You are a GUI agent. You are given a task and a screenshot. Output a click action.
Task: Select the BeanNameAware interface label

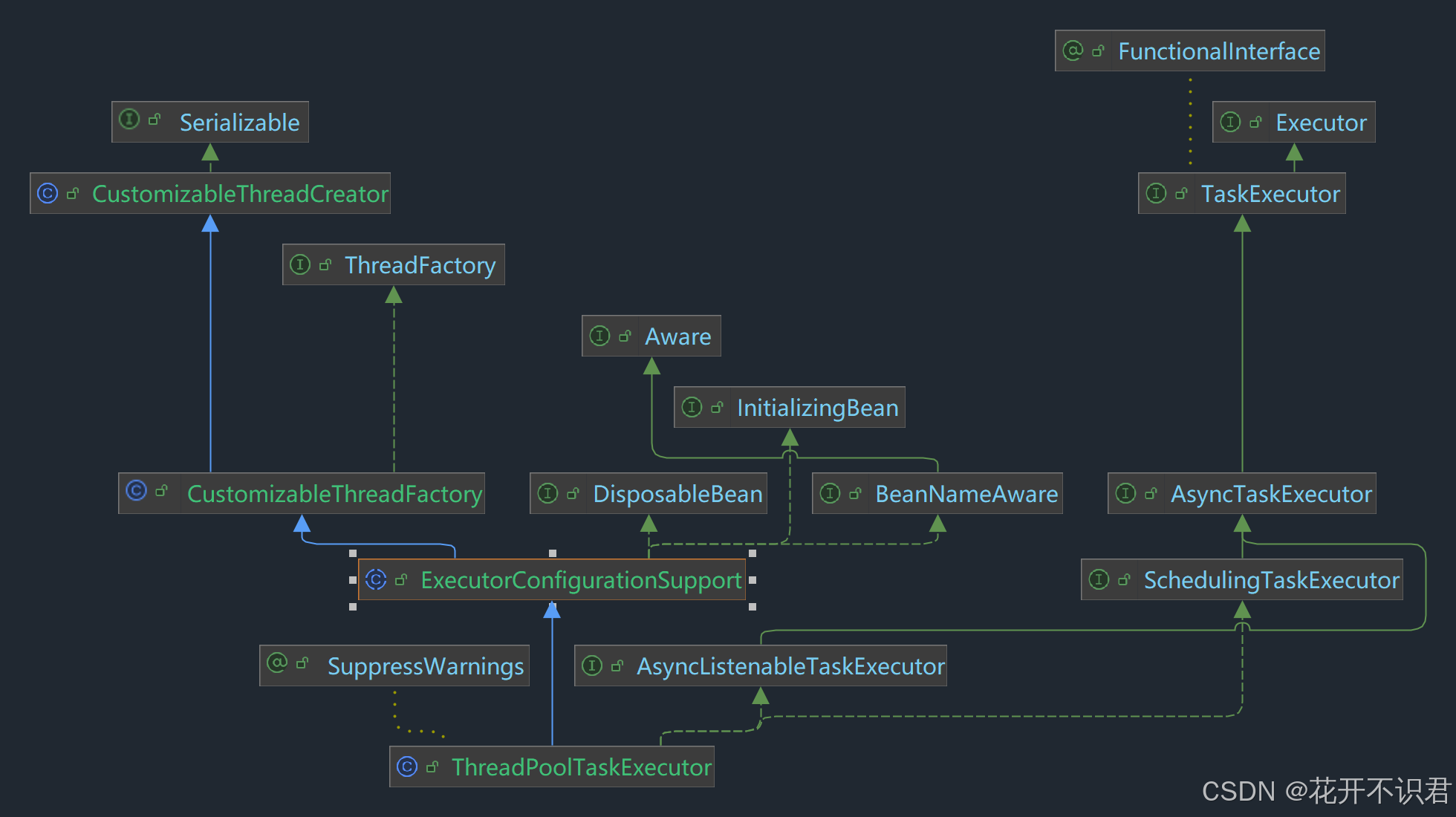pyautogui.click(x=966, y=494)
